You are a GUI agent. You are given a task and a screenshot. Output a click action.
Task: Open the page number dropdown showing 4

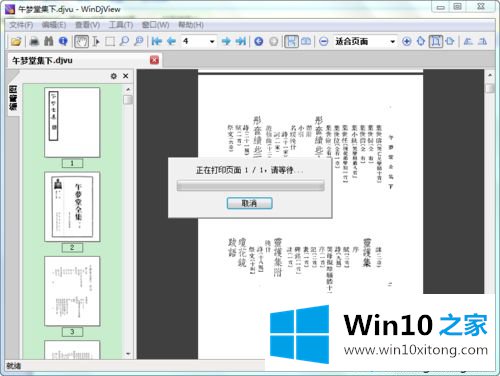212,42
